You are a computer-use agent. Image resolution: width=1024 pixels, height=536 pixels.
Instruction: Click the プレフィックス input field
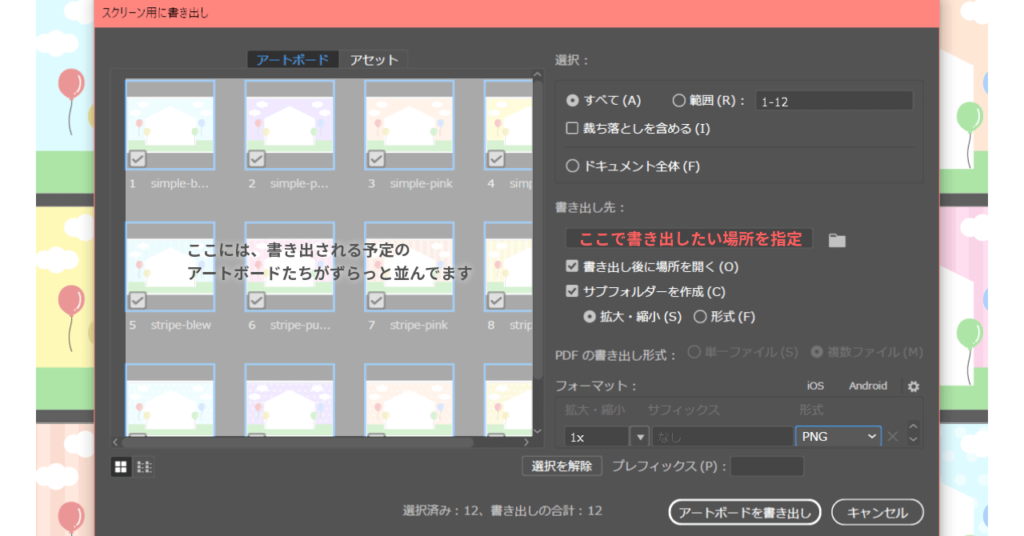point(767,466)
